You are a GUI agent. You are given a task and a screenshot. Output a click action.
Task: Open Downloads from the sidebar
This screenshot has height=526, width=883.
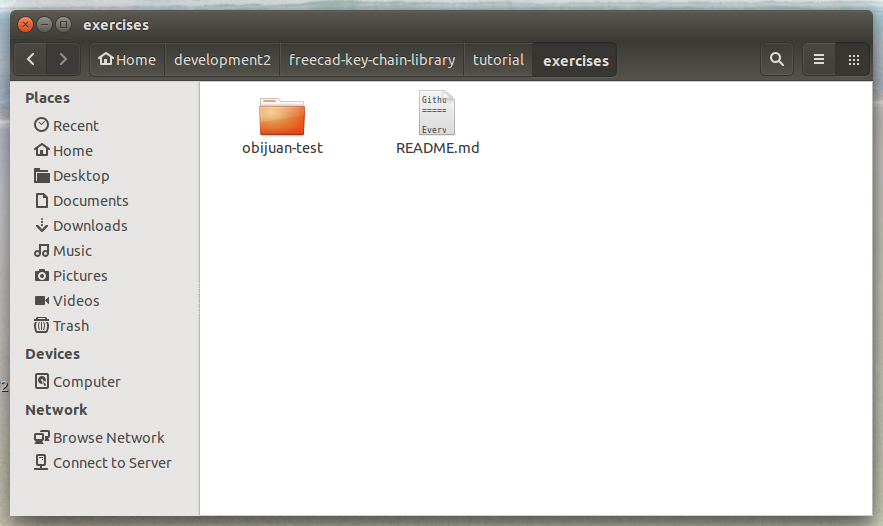[x=90, y=226]
